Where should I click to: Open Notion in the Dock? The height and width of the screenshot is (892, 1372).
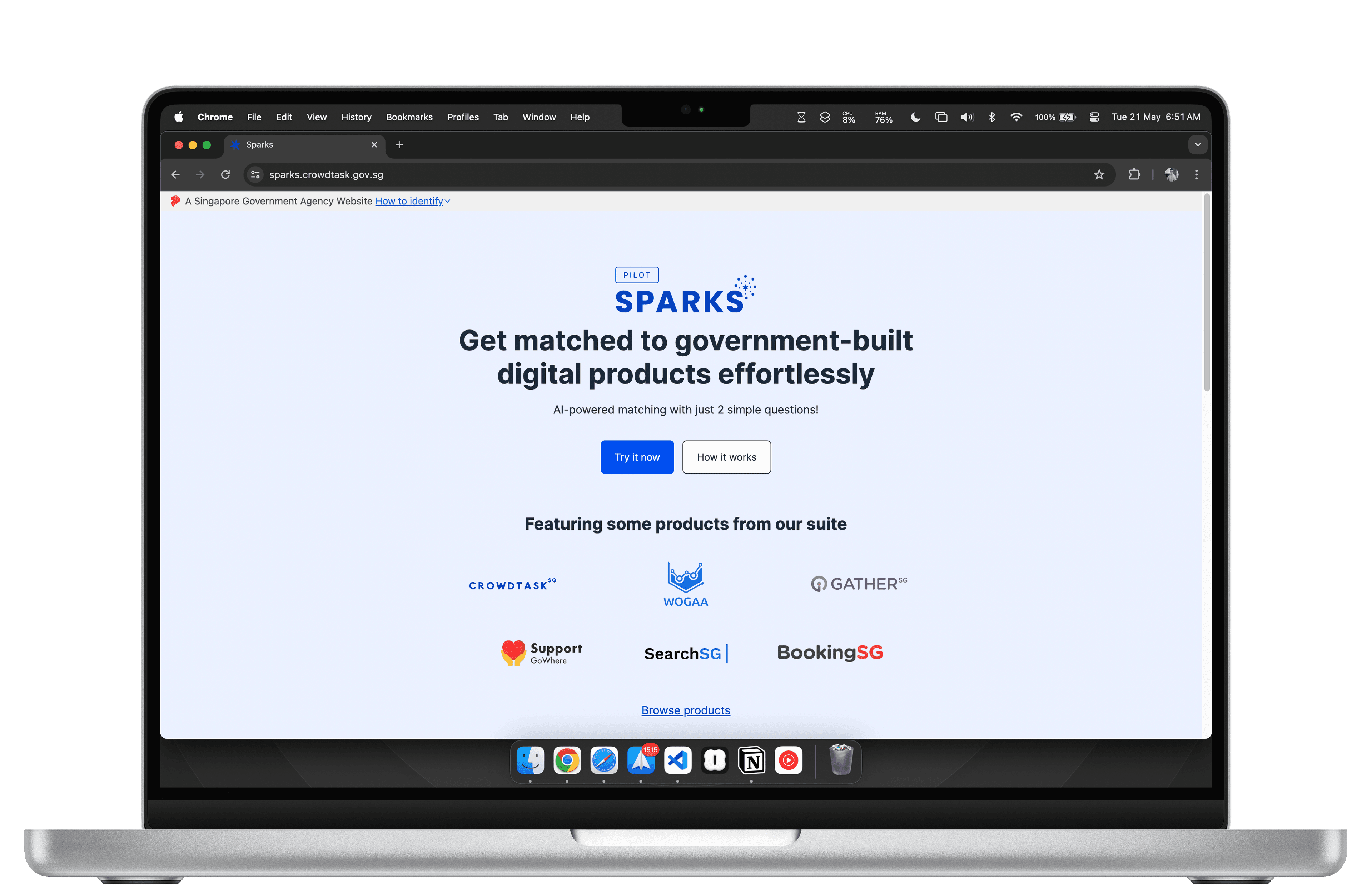(x=752, y=760)
